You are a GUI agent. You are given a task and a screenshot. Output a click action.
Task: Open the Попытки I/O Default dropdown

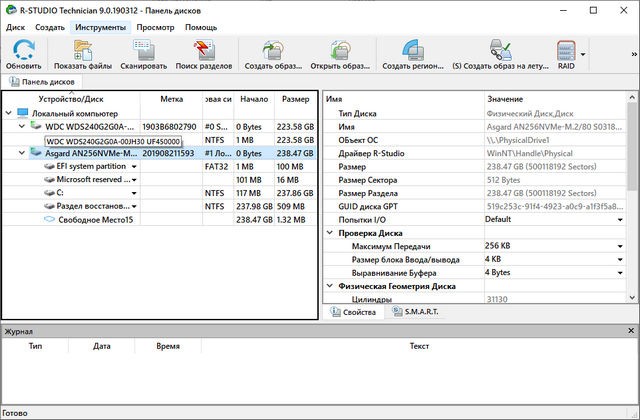point(619,219)
